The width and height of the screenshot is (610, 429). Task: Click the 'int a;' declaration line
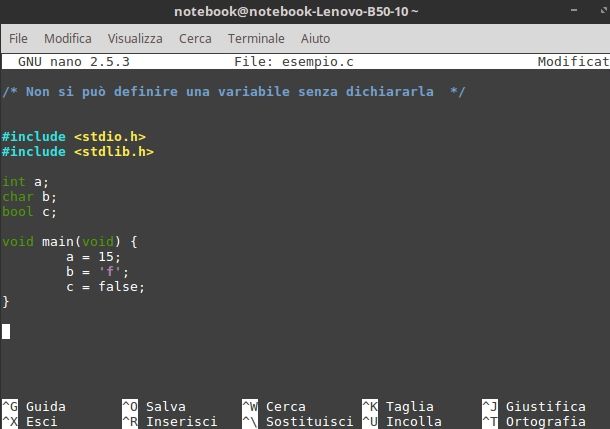click(x=25, y=182)
